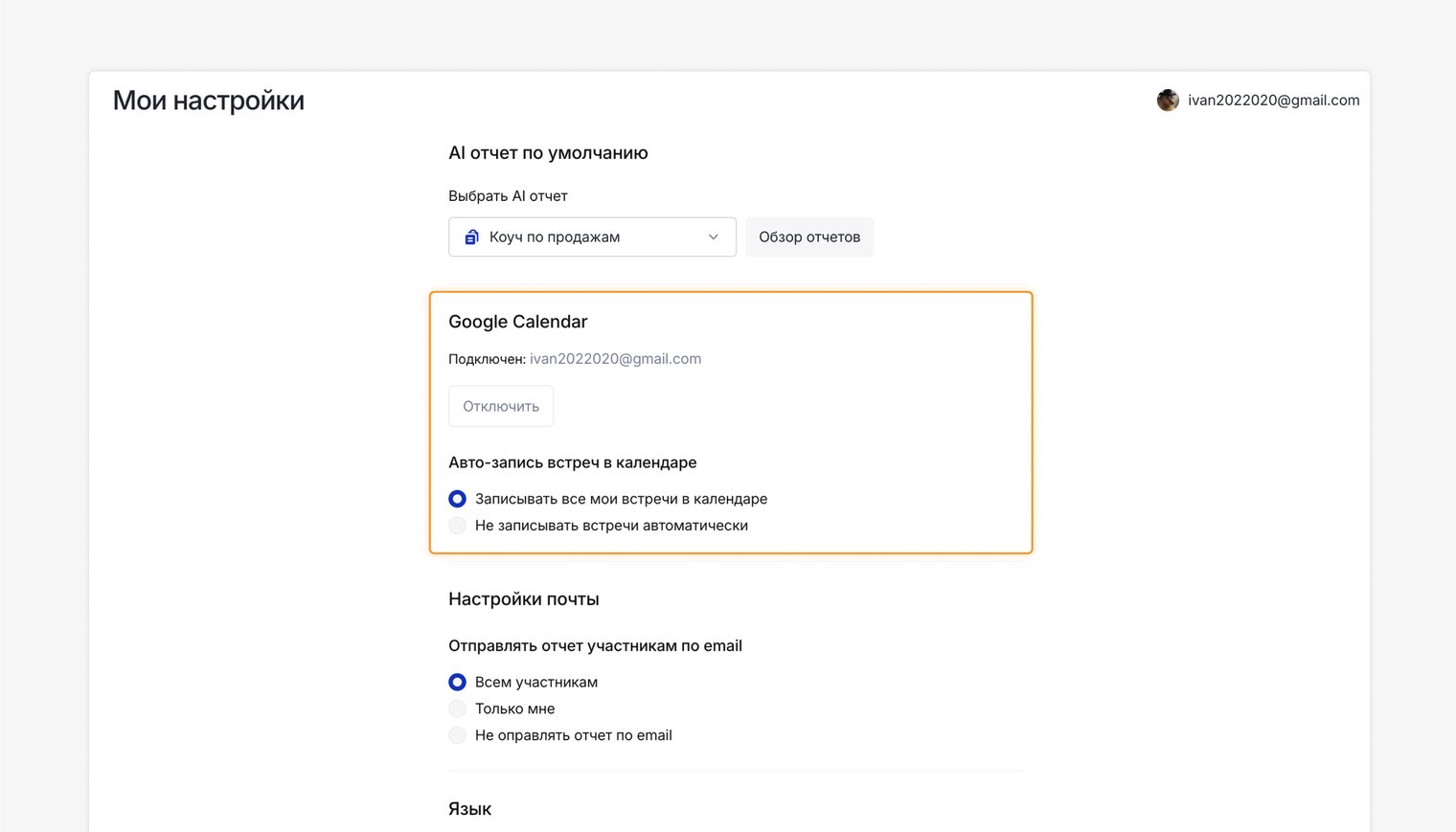Click the report icon inside the AI report selector
This screenshot has height=832, width=1456.
[471, 237]
